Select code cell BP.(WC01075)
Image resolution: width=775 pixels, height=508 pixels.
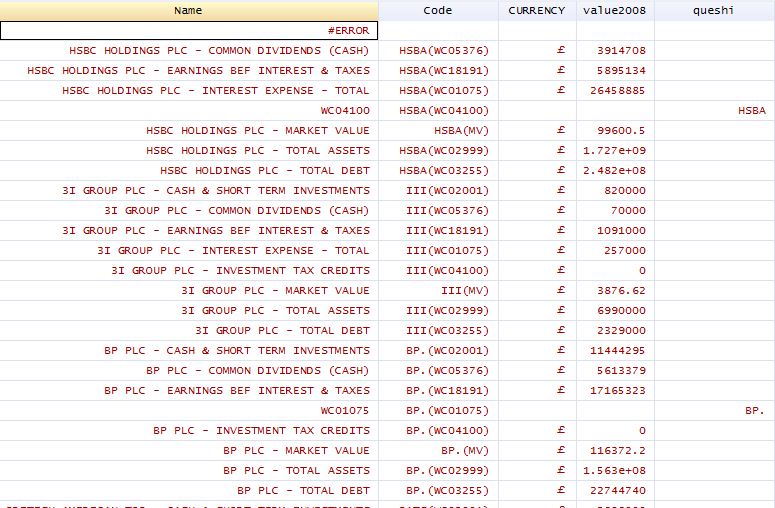438,411
